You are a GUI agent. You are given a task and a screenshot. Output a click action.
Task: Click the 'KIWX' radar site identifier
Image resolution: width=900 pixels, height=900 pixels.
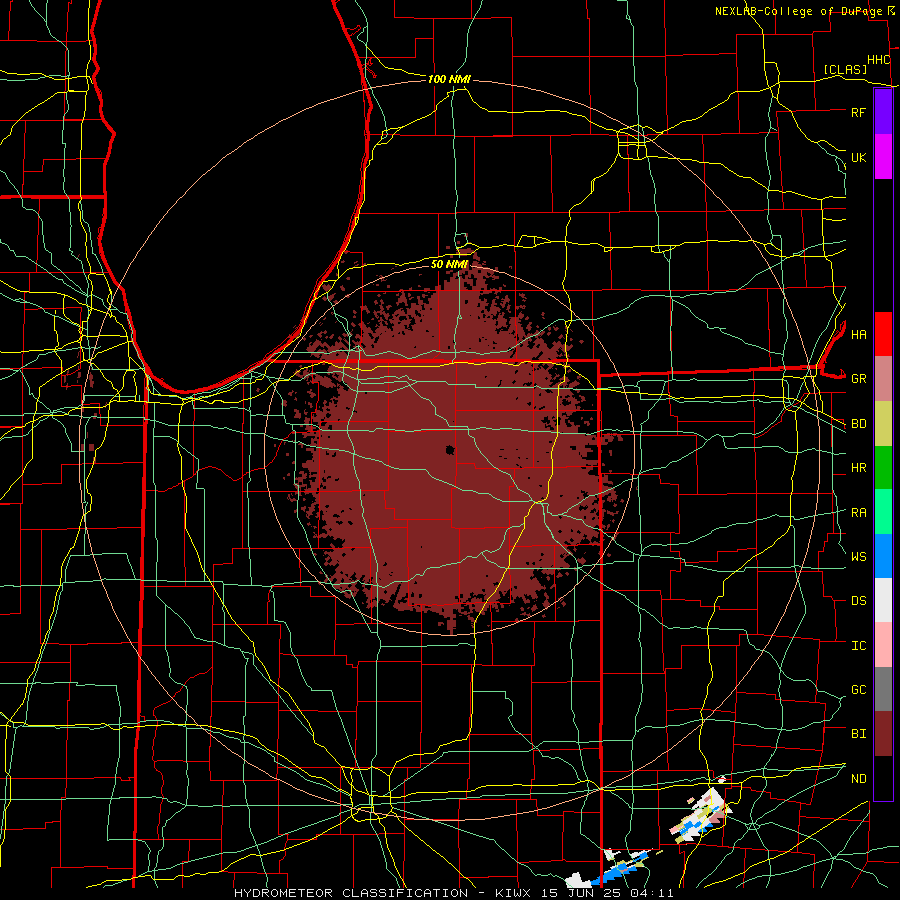(512, 893)
